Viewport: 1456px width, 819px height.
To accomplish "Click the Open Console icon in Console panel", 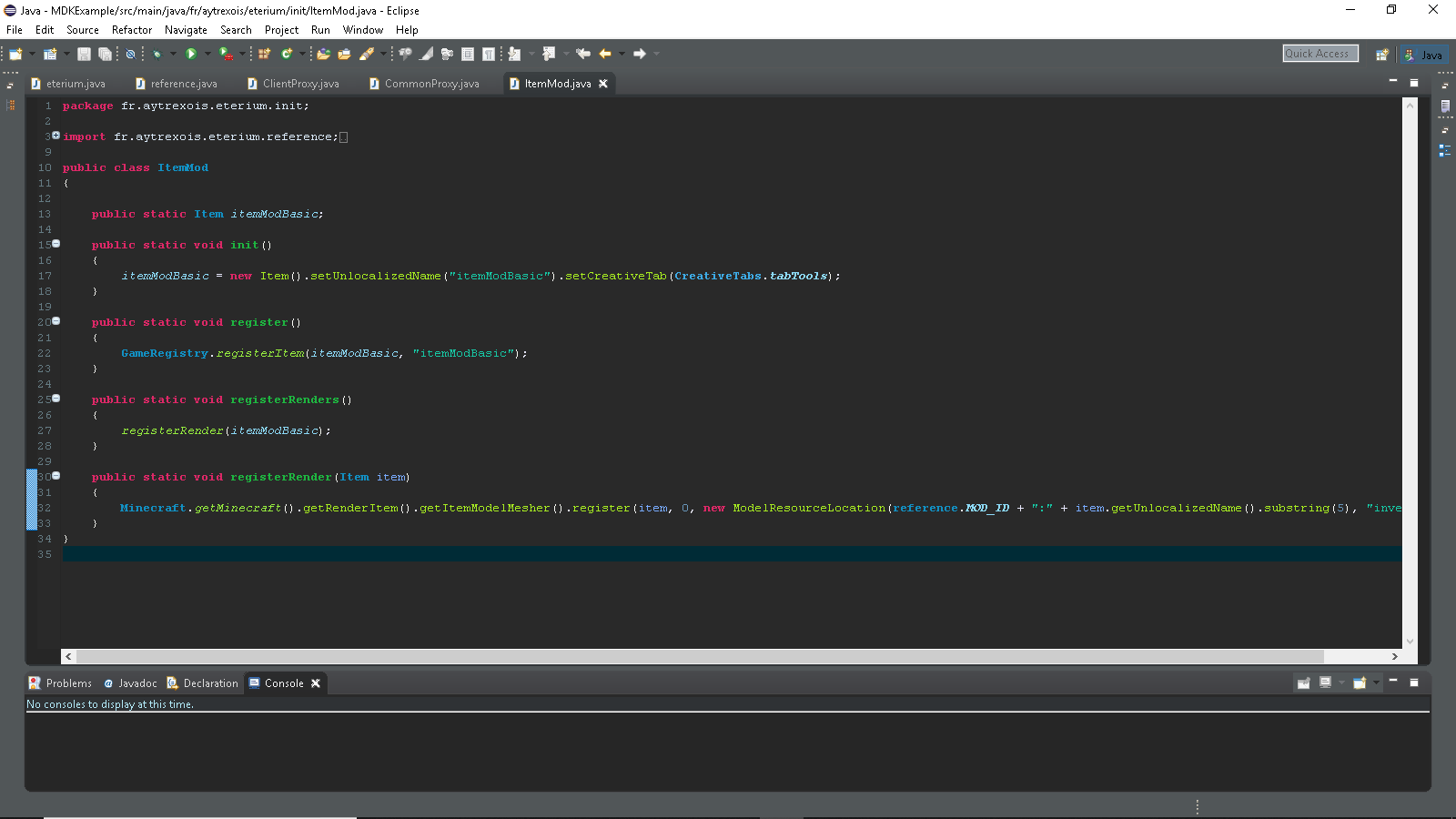I will (x=1360, y=683).
